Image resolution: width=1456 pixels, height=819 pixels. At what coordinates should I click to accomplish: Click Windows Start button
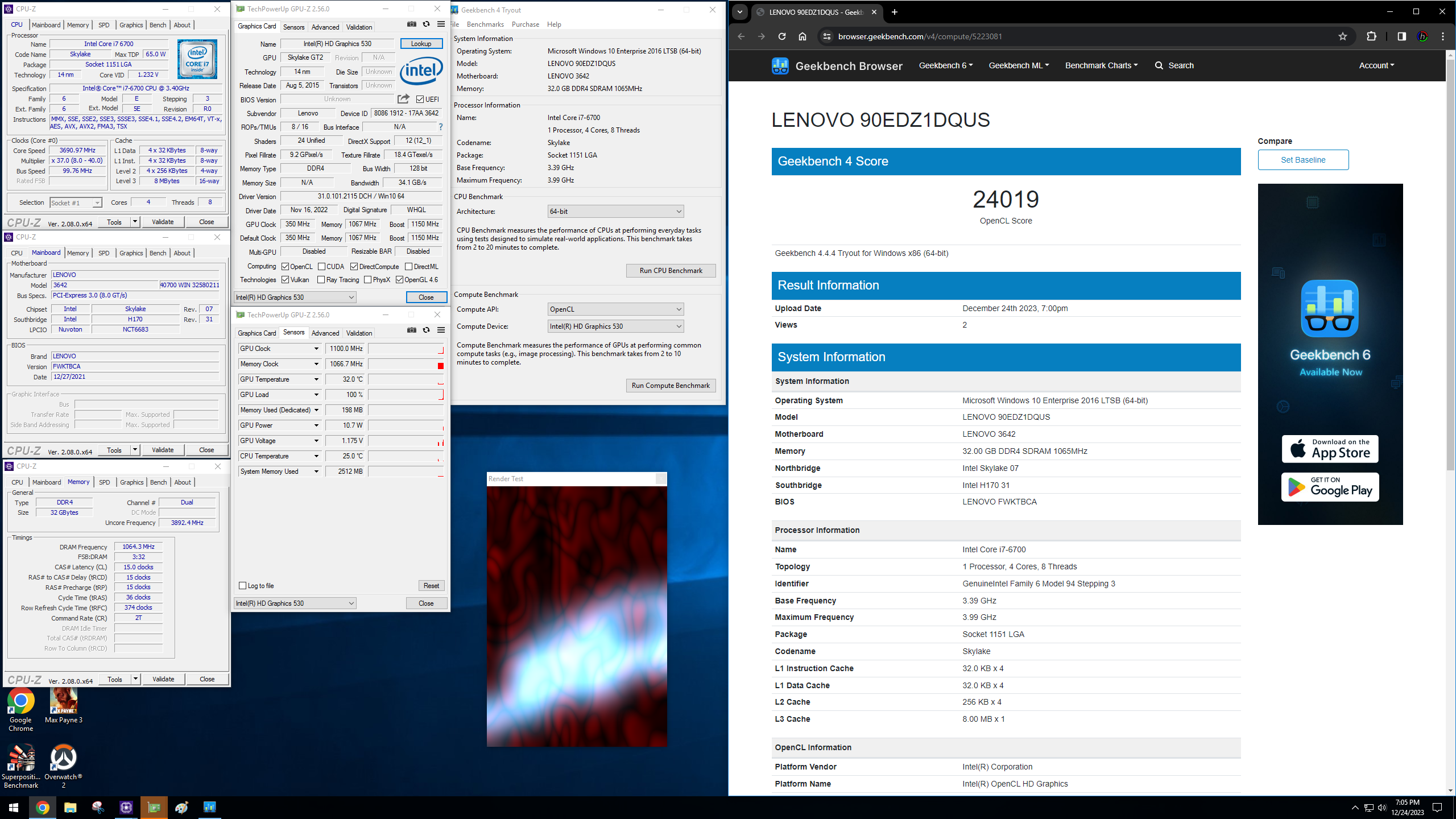pos(14,808)
